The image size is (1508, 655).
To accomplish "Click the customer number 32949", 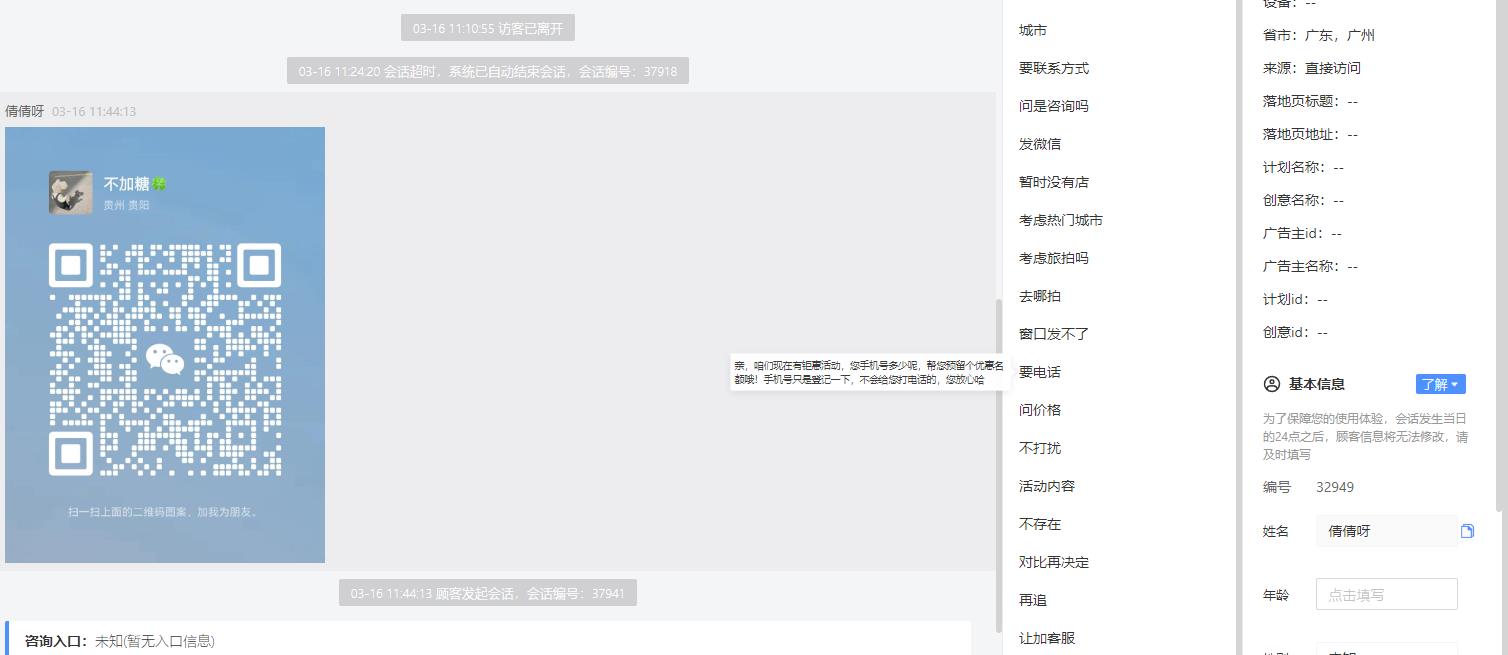I will pos(1335,487).
